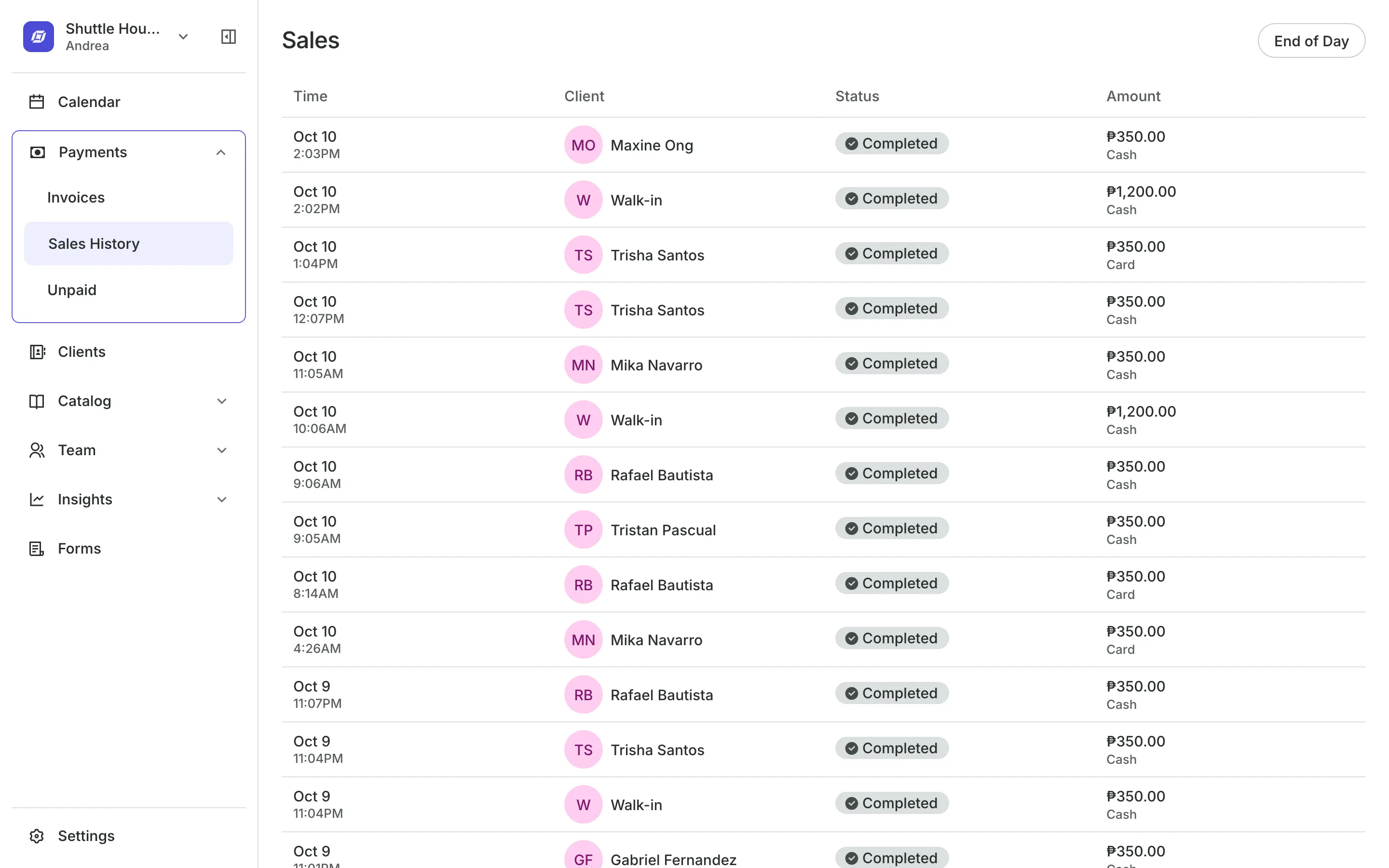This screenshot has width=1389, height=868.
Task: Click the Payments cash icon
Action: click(37, 152)
